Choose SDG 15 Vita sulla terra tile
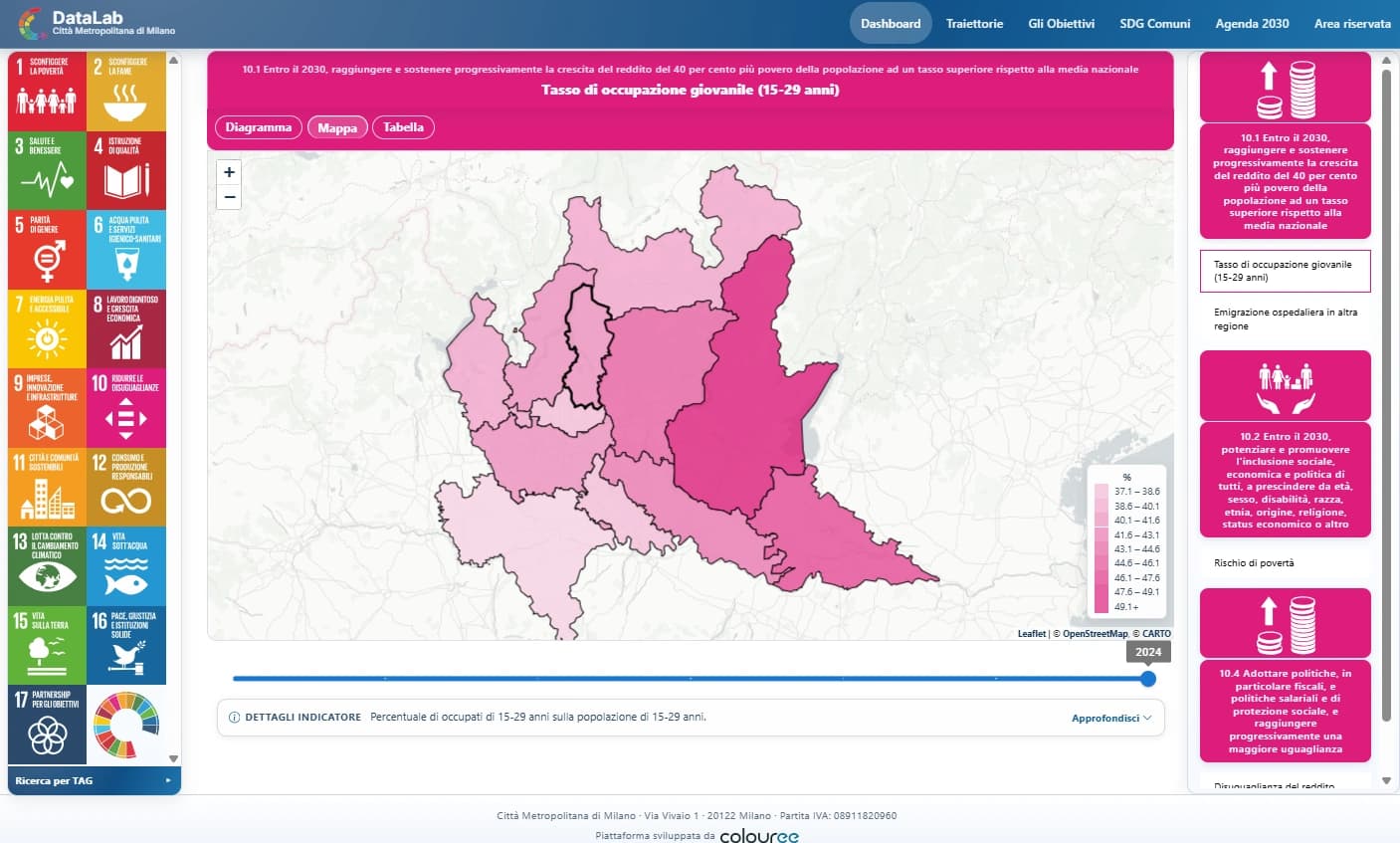Viewport: 1400px width, 843px height. tap(47, 645)
